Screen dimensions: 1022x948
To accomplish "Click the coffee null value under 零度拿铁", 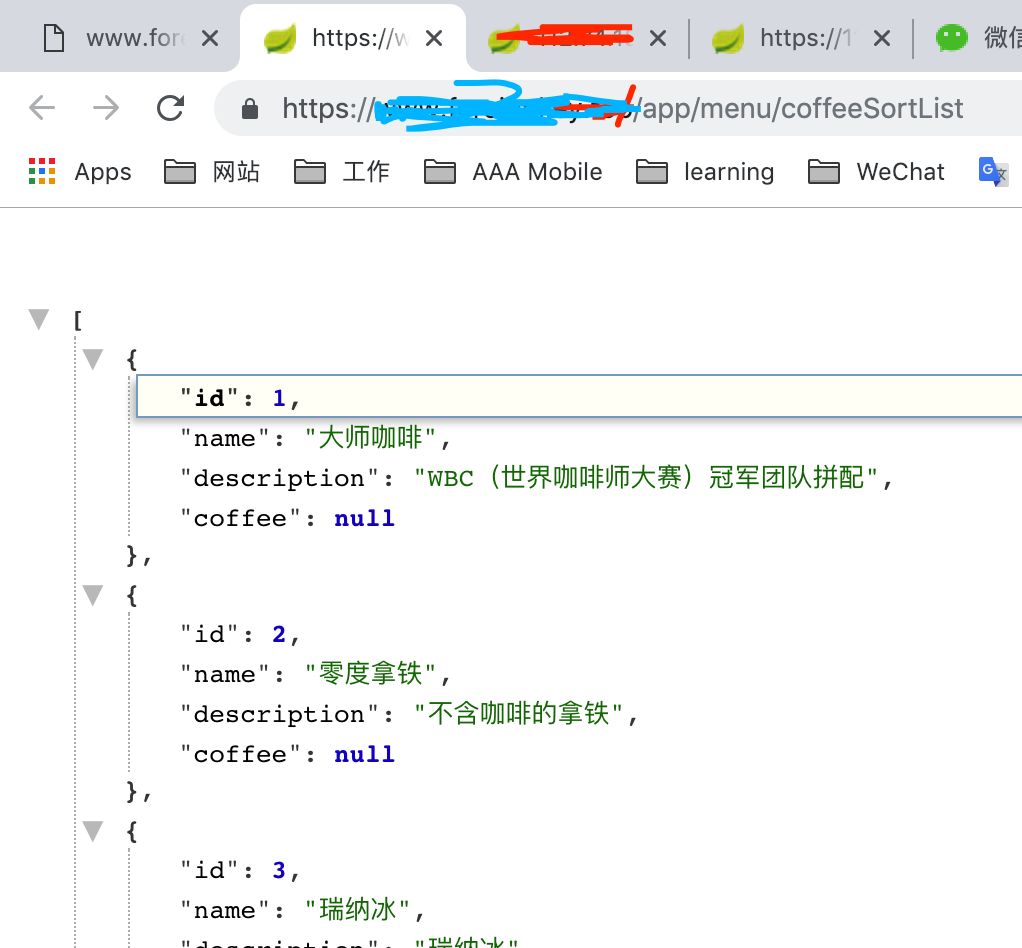I will pyautogui.click(x=364, y=754).
